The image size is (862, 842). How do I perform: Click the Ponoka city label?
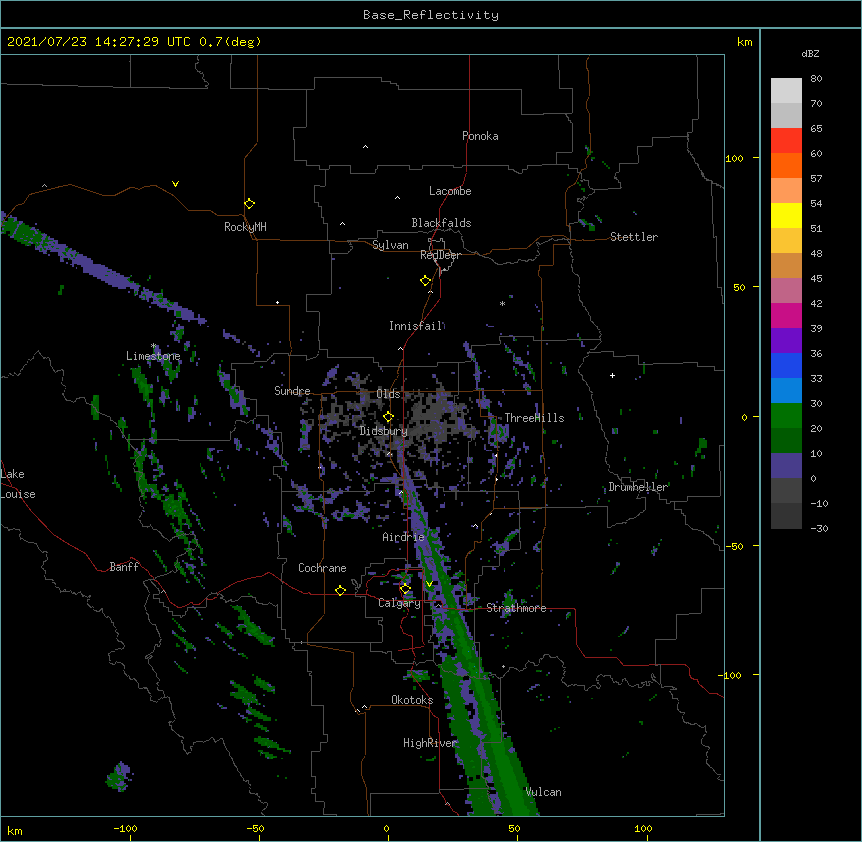(x=480, y=136)
